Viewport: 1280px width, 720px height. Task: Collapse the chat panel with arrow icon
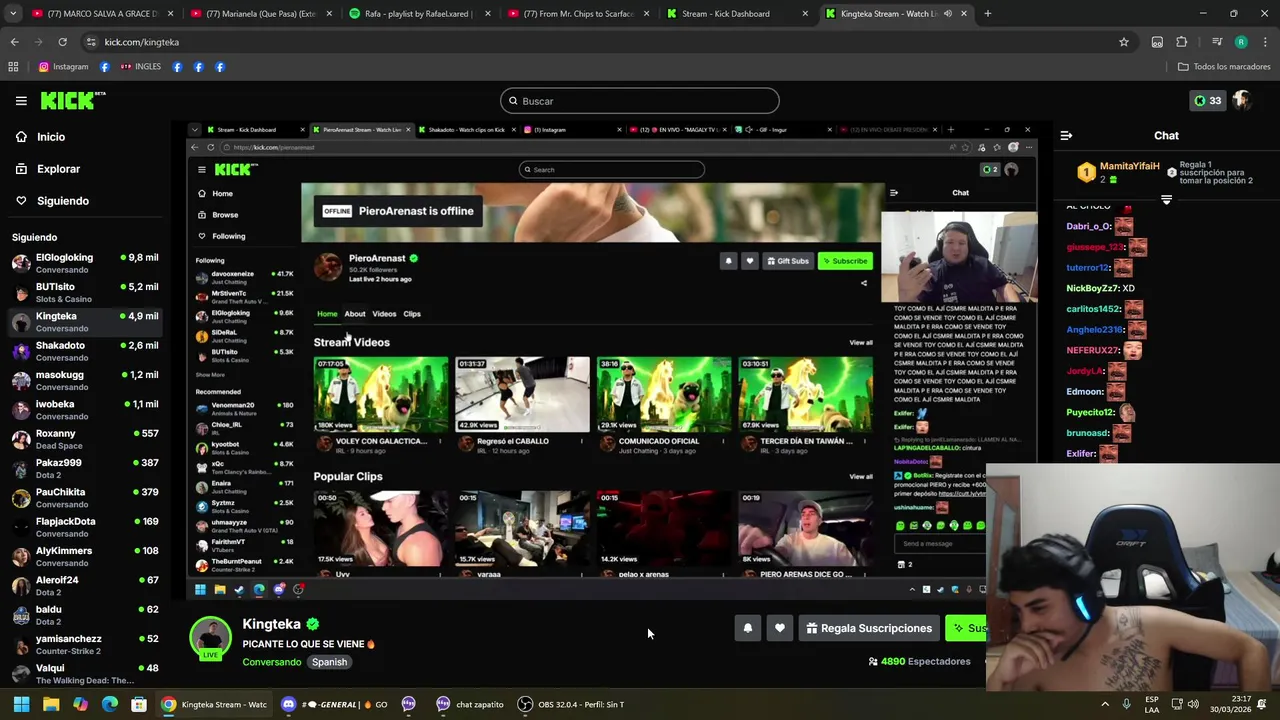click(1066, 135)
